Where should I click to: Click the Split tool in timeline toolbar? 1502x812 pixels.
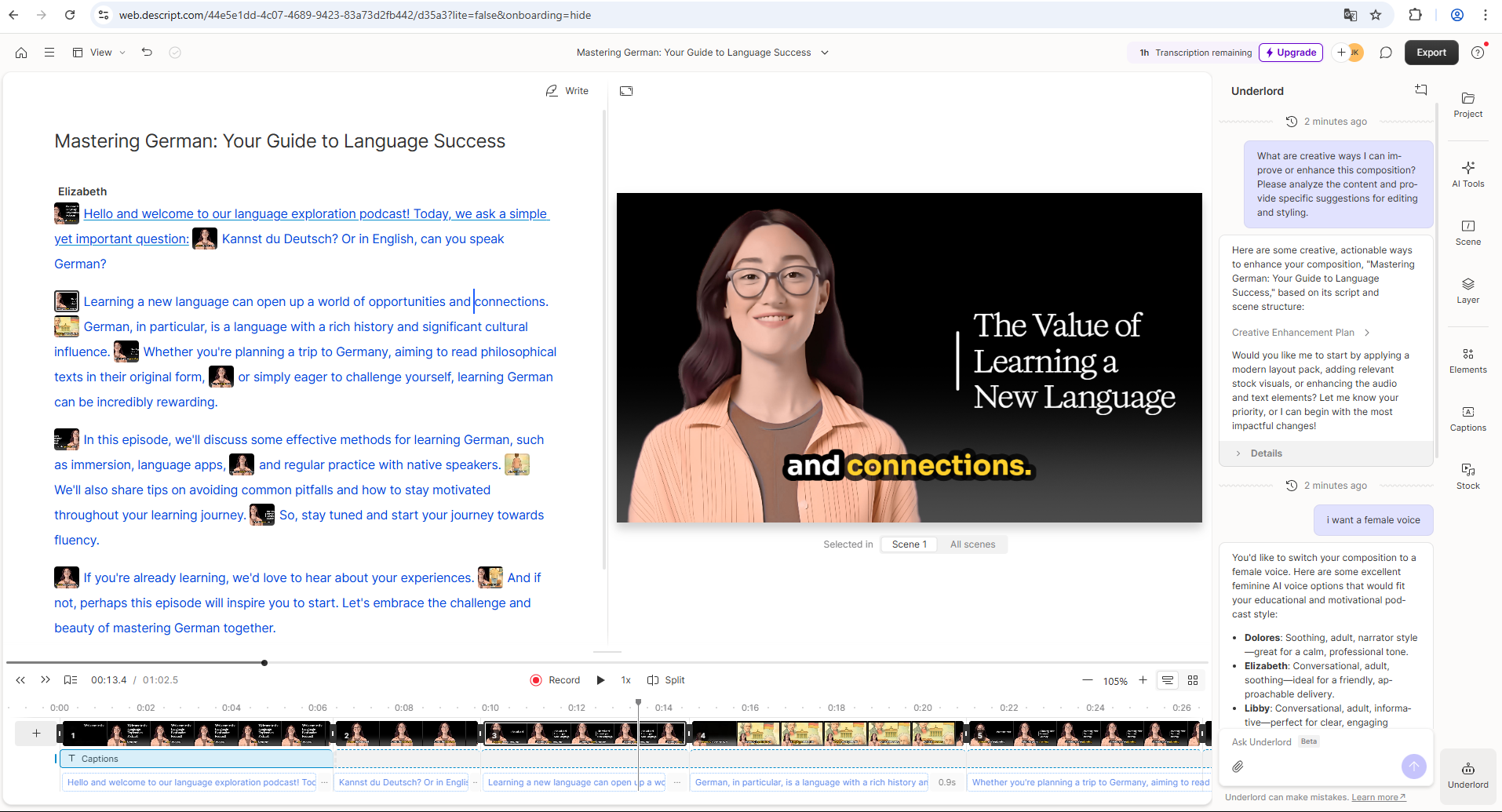[665, 680]
